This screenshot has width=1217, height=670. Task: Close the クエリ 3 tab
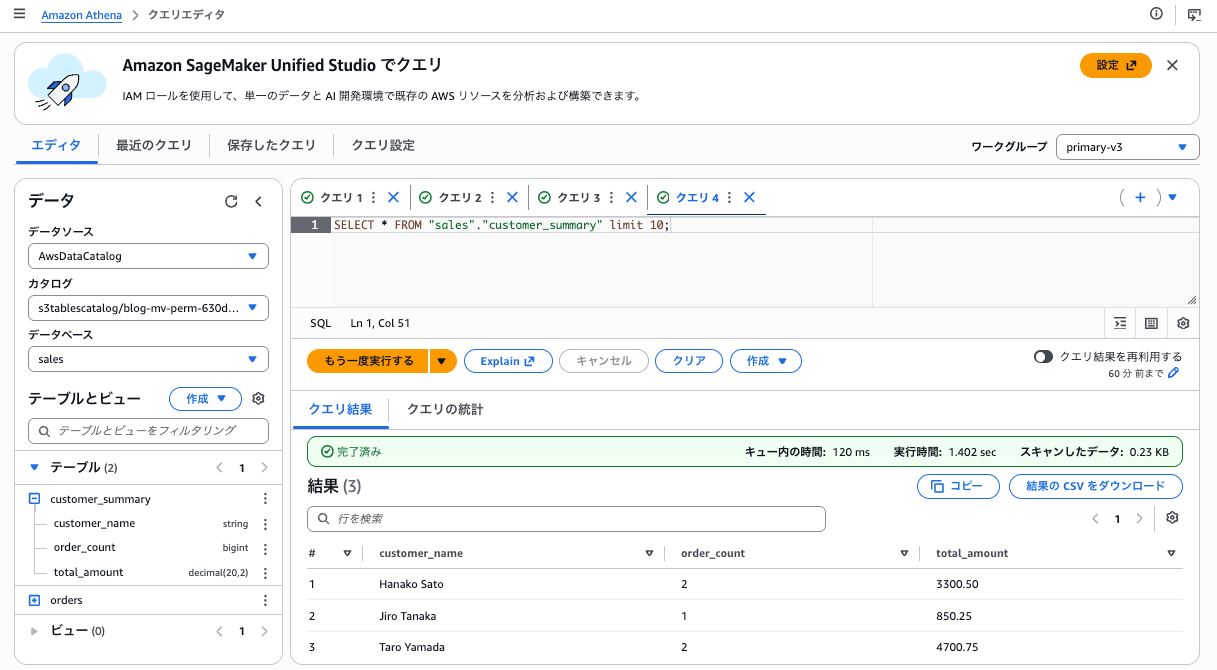click(x=631, y=198)
